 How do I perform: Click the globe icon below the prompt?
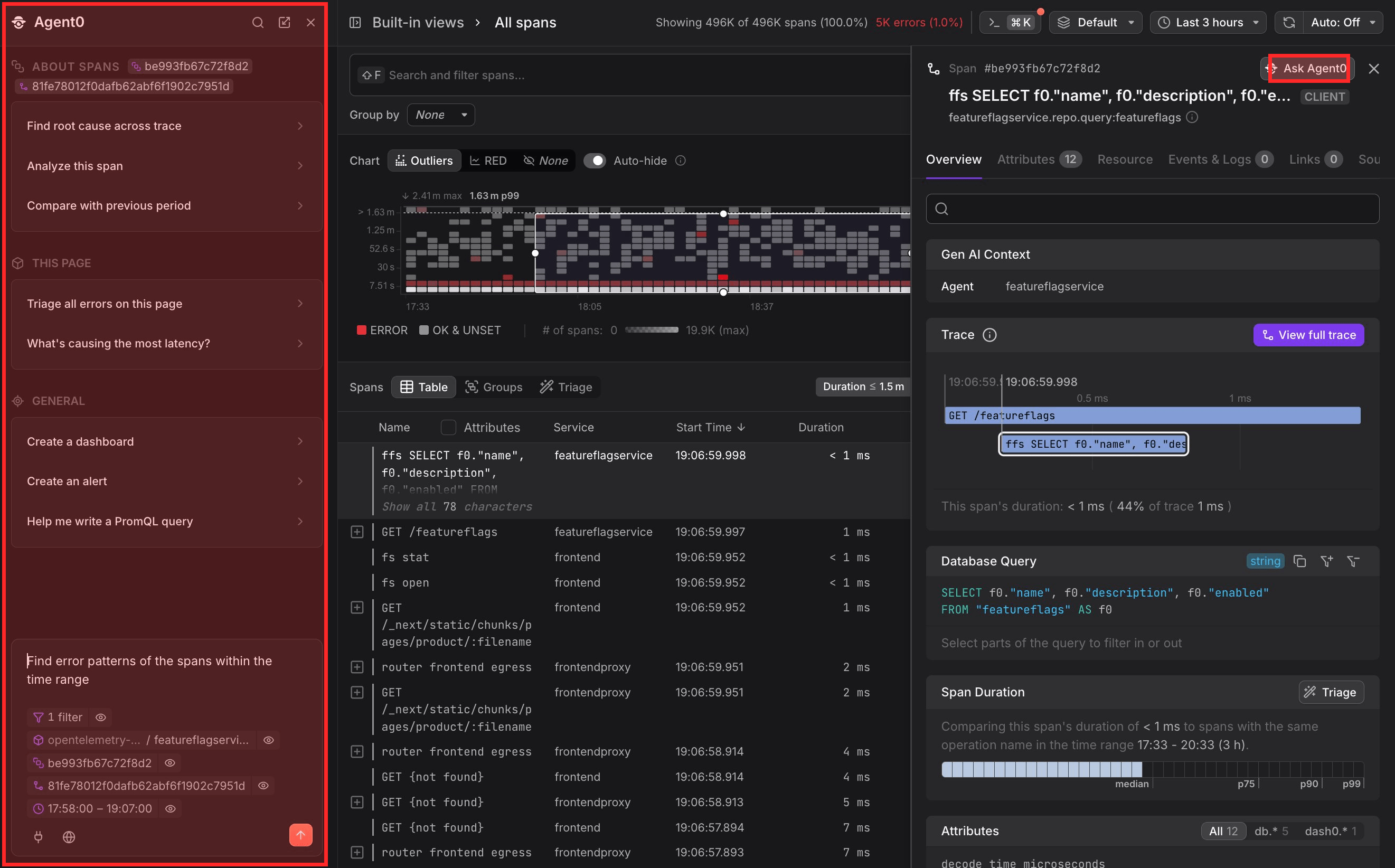[x=69, y=837]
